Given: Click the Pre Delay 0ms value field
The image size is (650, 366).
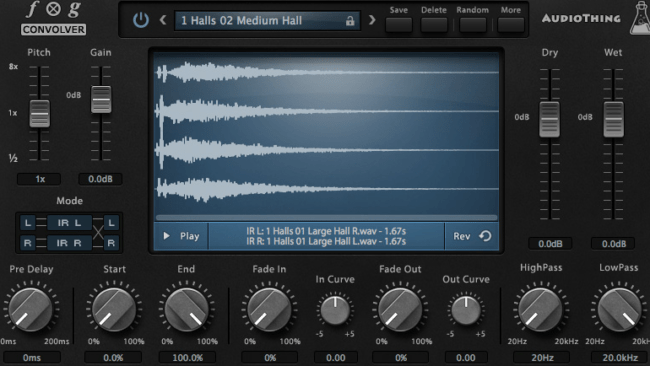Looking at the screenshot, I should [32, 357].
